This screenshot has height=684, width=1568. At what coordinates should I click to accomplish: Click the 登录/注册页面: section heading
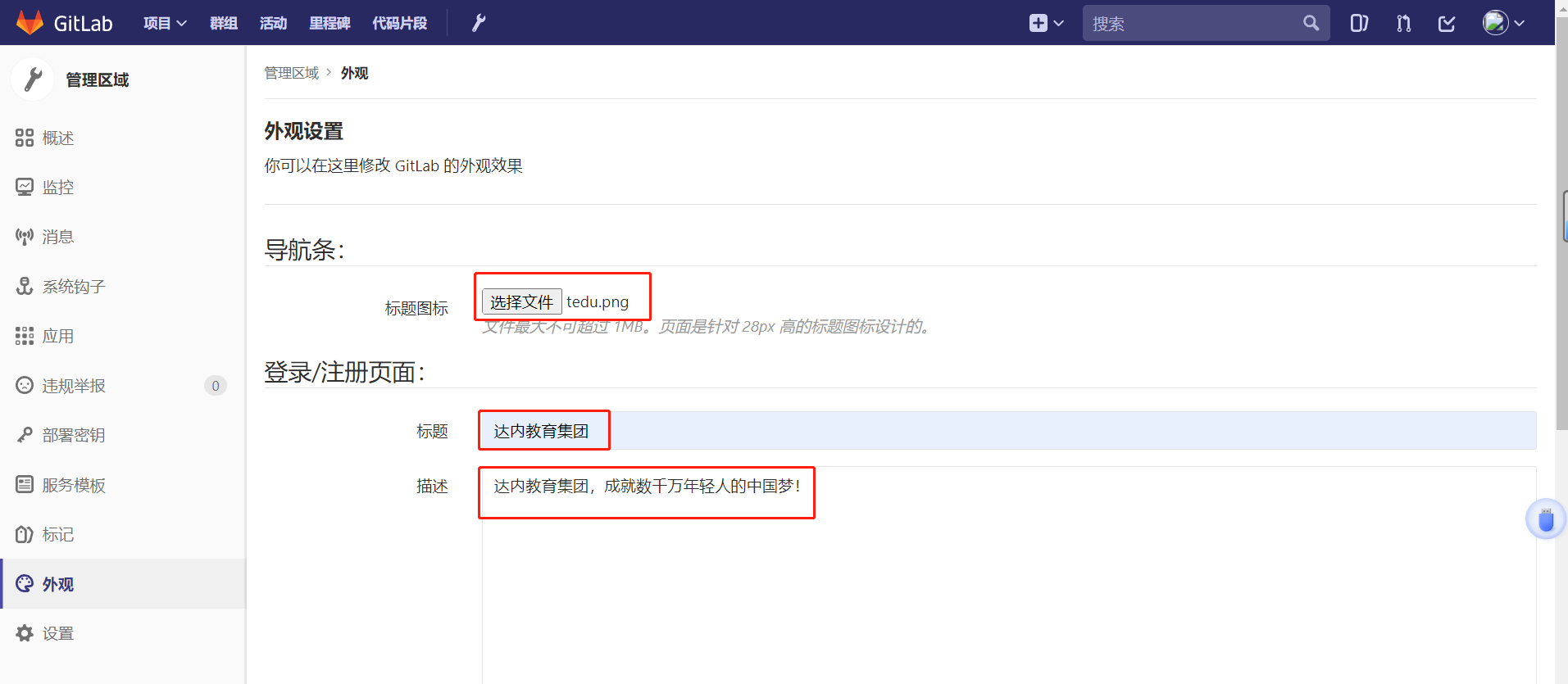tap(344, 372)
